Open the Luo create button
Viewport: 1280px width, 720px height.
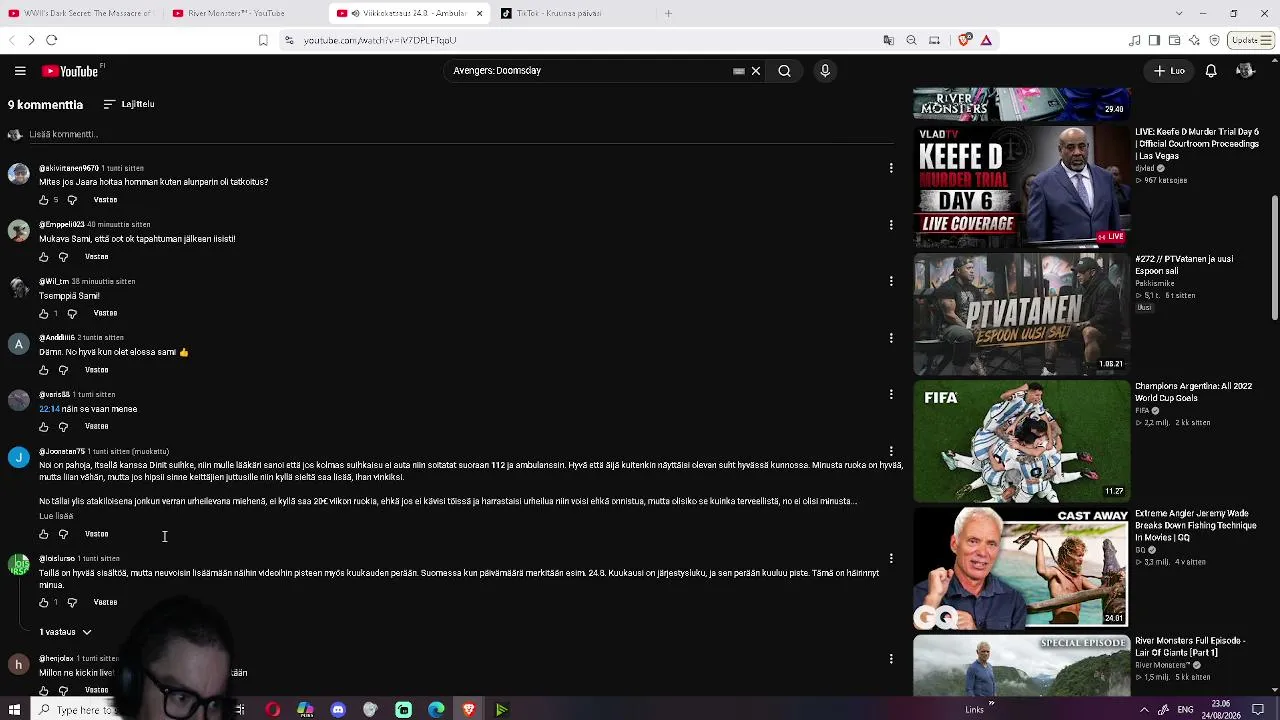point(1169,71)
